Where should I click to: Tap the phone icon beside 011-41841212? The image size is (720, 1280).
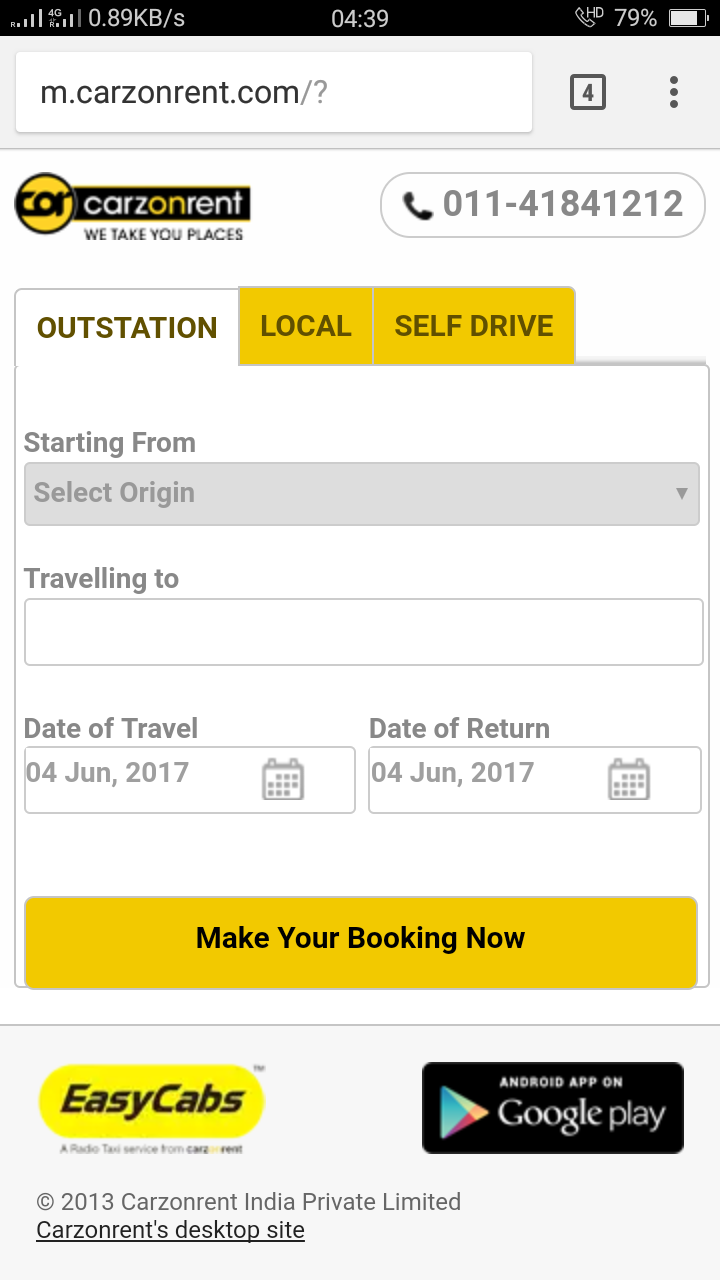point(417,206)
